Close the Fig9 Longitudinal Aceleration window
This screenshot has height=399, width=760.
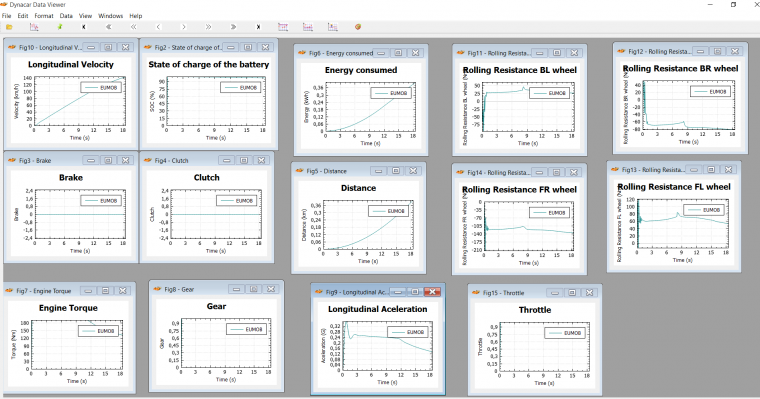click(432, 292)
